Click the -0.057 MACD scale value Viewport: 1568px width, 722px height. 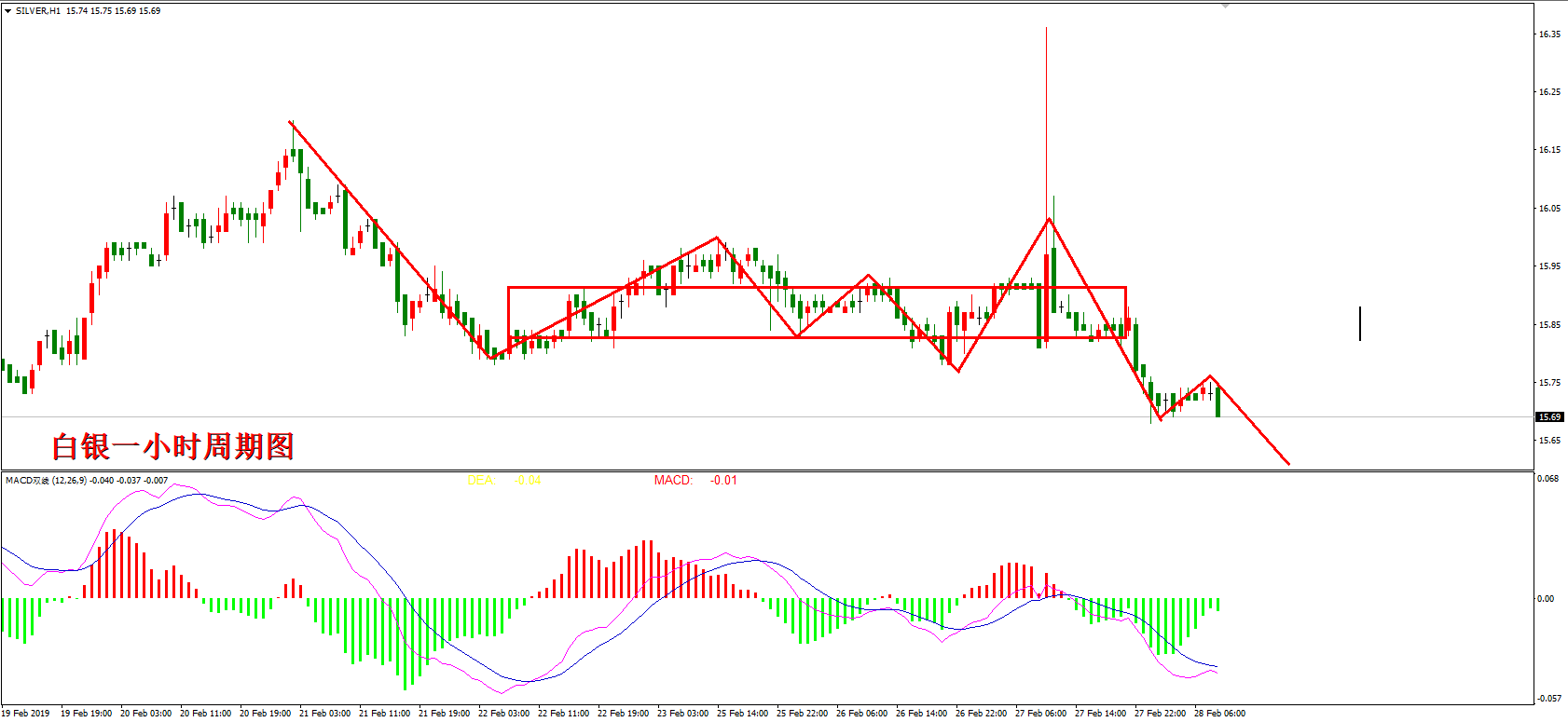[1548, 699]
